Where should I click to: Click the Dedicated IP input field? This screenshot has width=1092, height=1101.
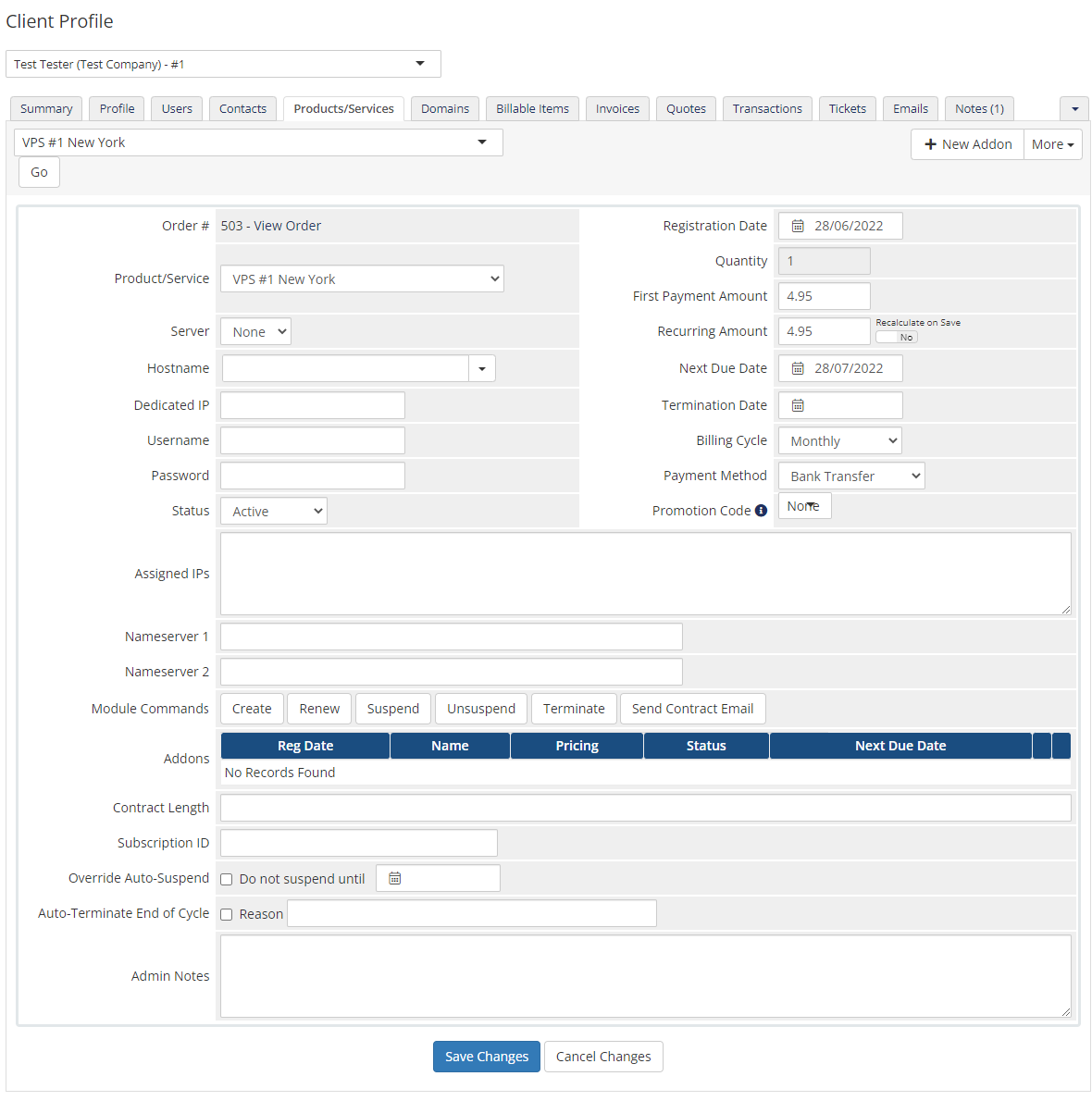coord(313,405)
